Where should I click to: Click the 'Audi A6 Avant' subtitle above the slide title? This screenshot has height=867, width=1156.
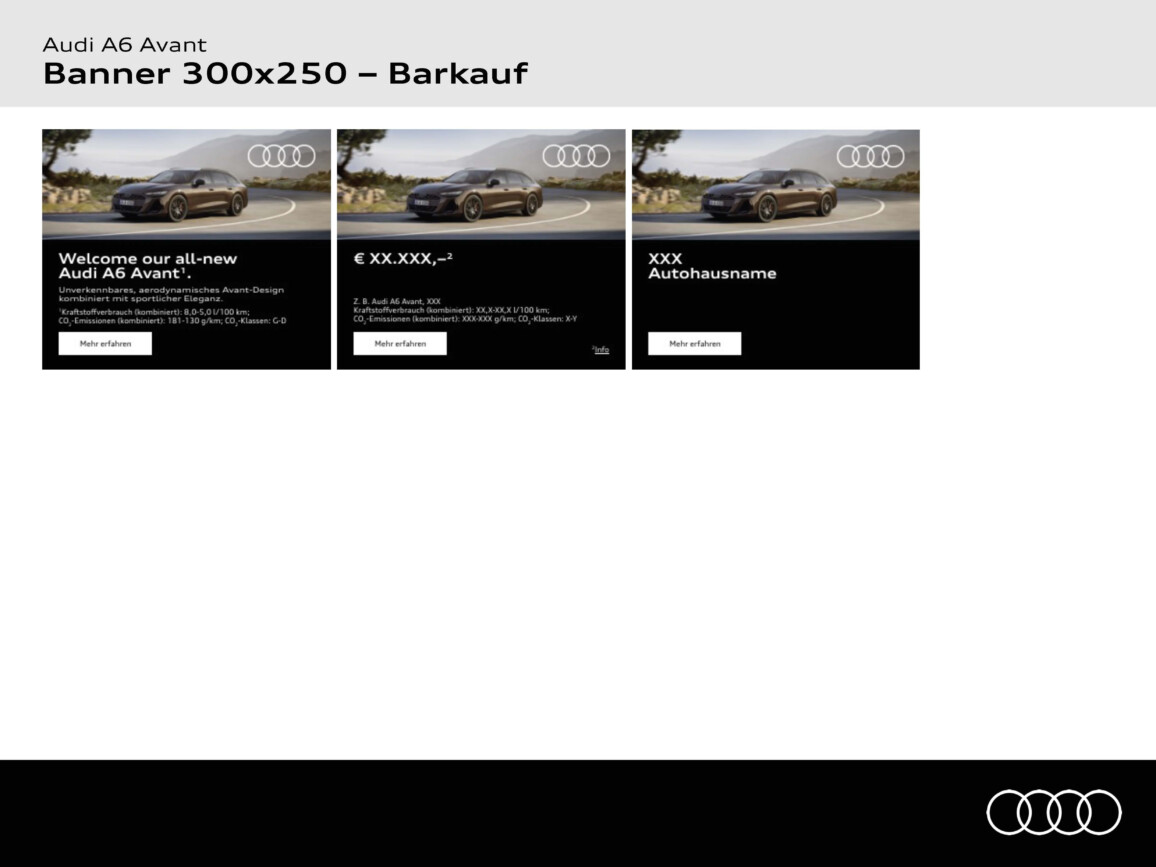[124, 44]
